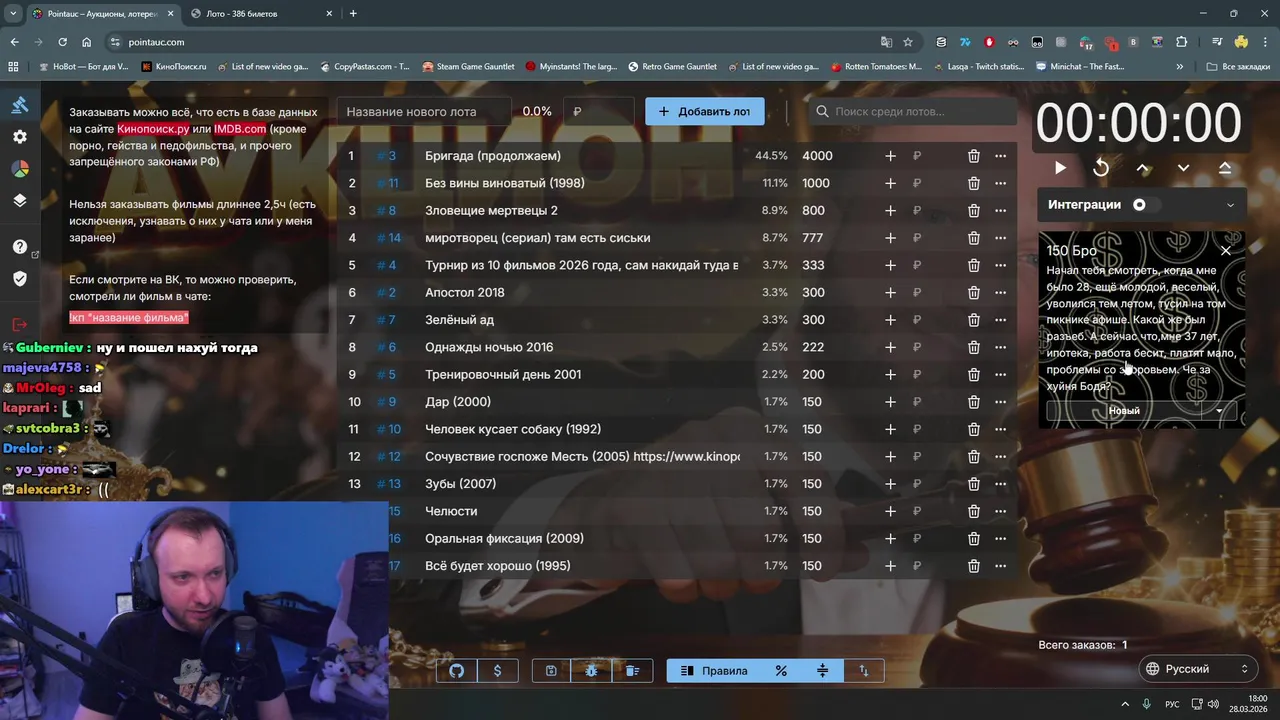Toggle the percent display button
This screenshot has width=1280, height=720.
point(782,671)
